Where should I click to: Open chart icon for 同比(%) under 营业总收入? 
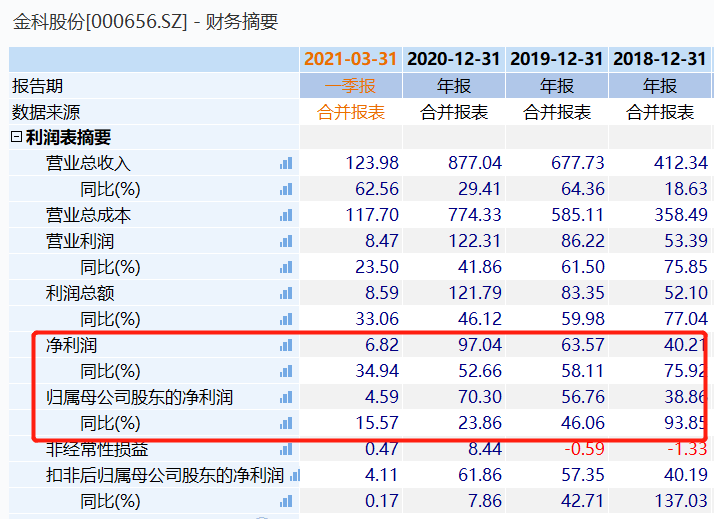point(286,189)
